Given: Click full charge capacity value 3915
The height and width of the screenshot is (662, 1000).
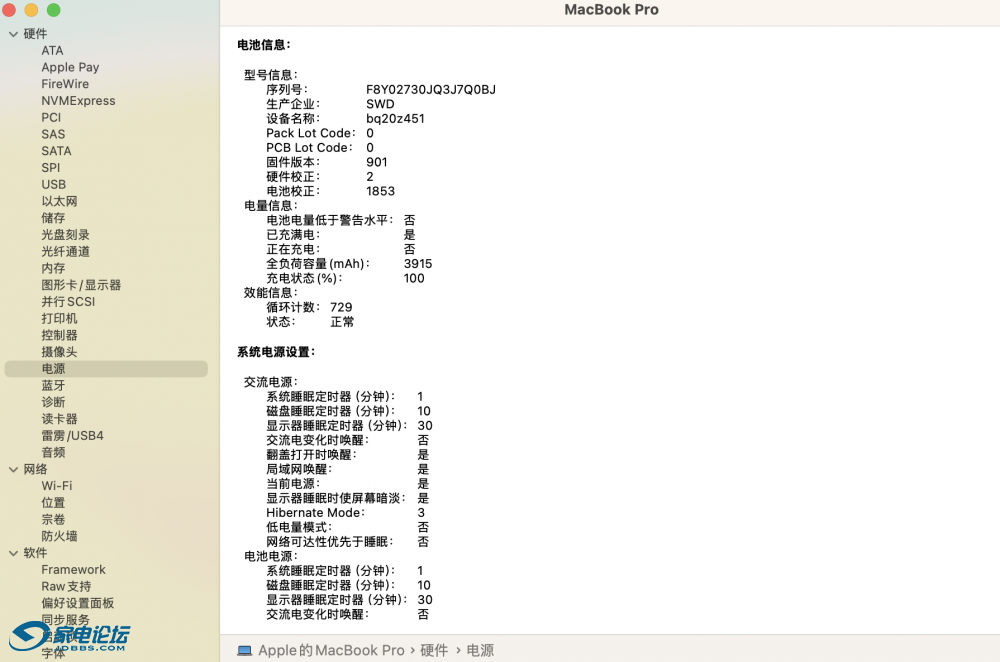Looking at the screenshot, I should 418,263.
